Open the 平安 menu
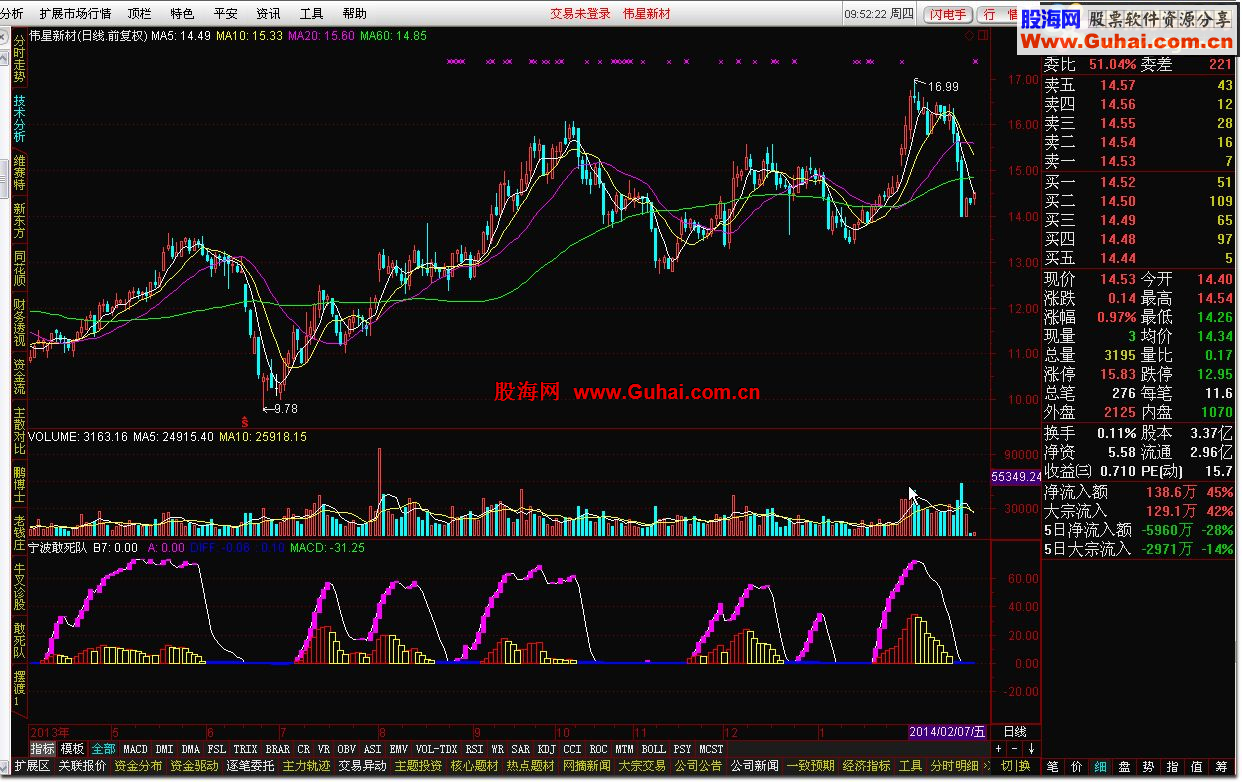1242x782 pixels. [225, 14]
